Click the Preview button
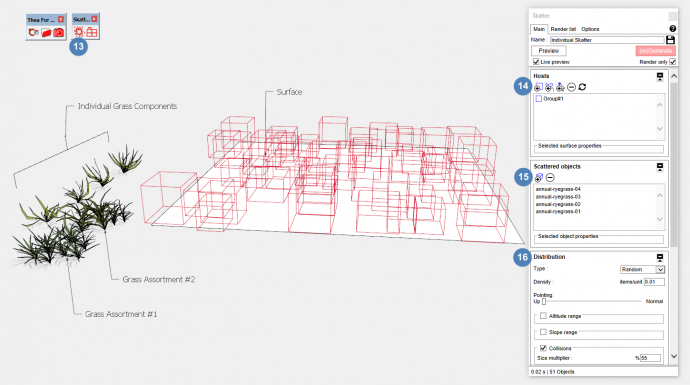Viewport: 690px width, 385px height. 548,51
